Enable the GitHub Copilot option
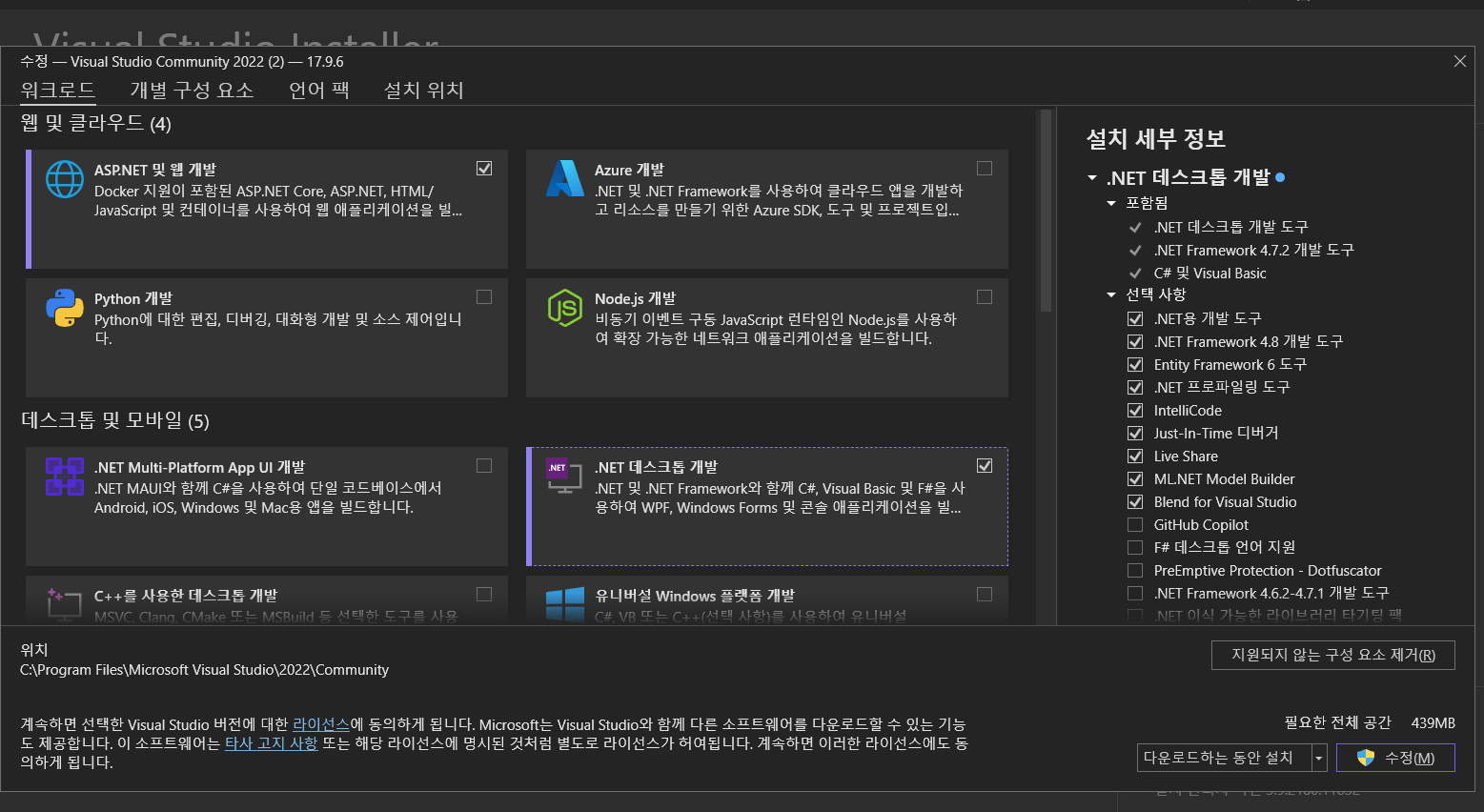The height and width of the screenshot is (812, 1484). click(x=1135, y=524)
